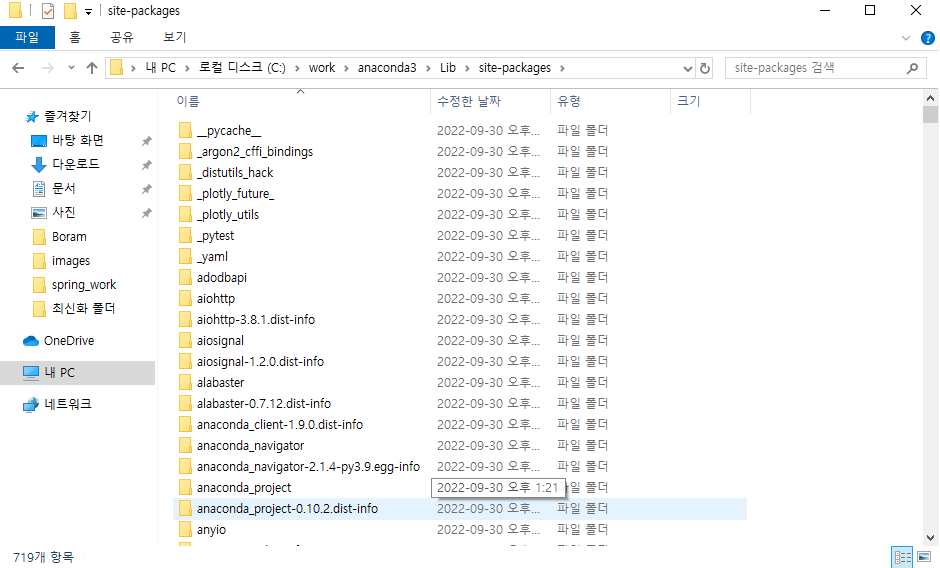
Task: Click the OneDrive cloud icon
Action: [x=31, y=341]
